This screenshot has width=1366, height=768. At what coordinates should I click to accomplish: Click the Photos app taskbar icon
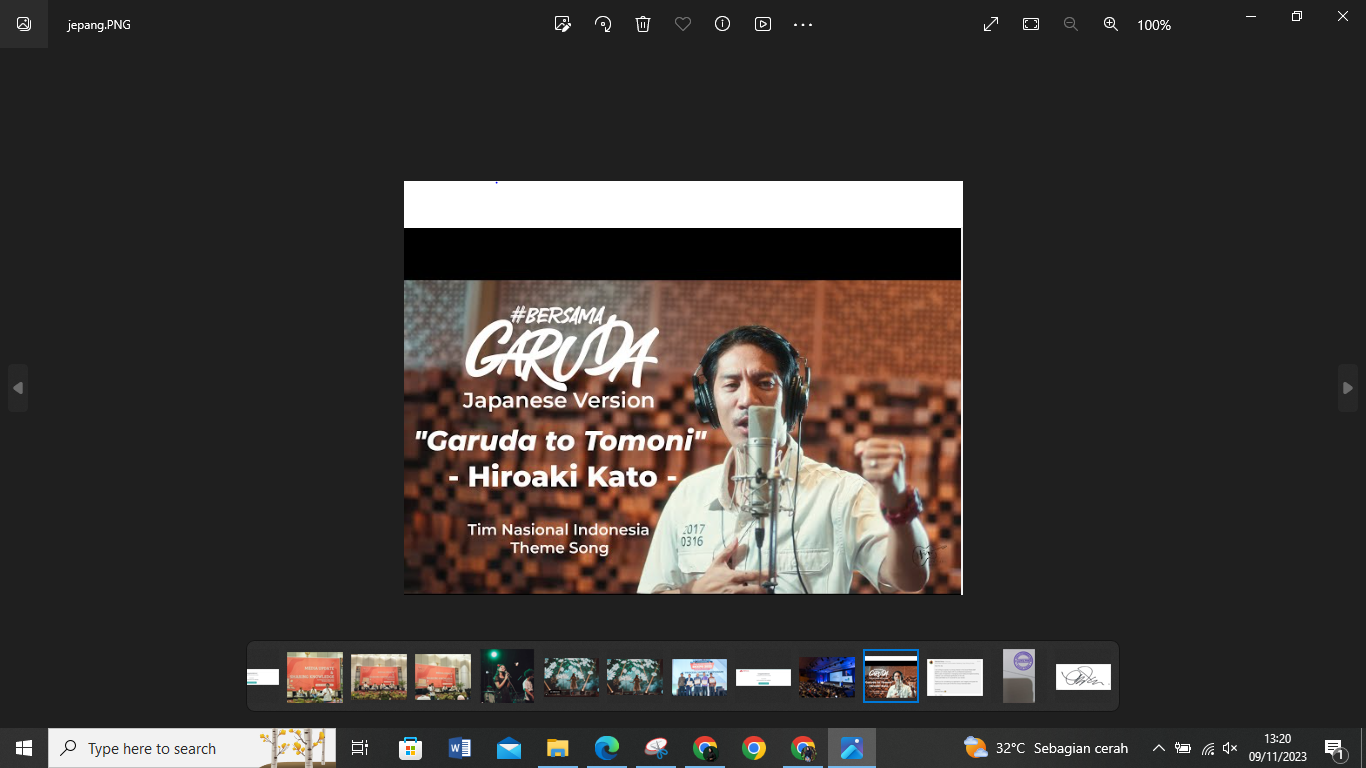(x=852, y=748)
